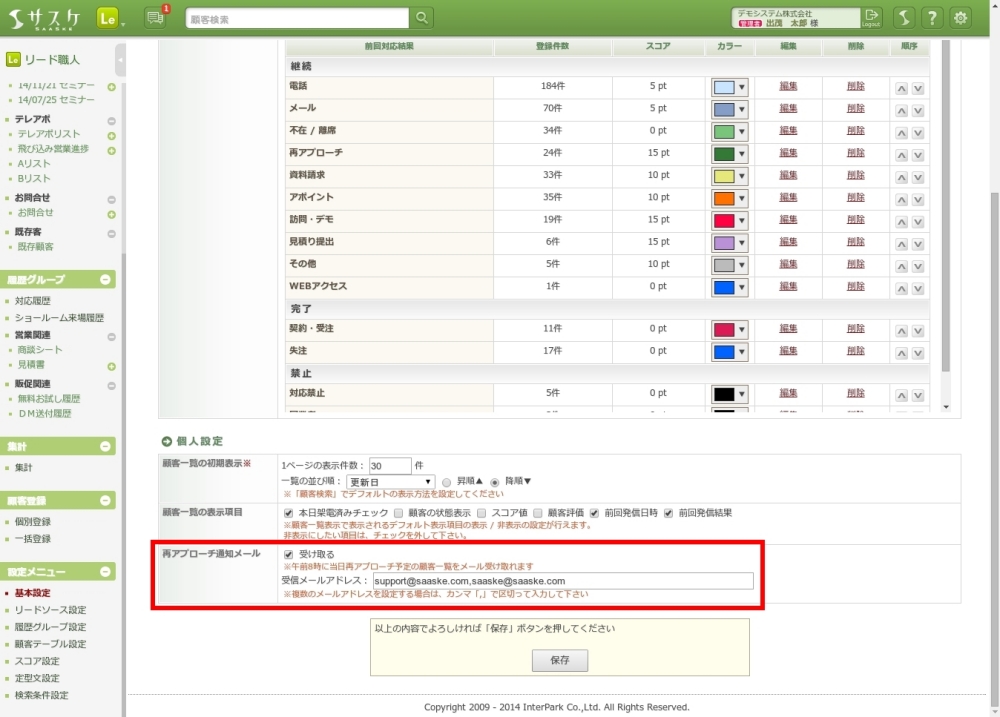Screen dimensions: 1000x717
Task: Open the notifications message icon with badge
Action: click(x=154, y=18)
